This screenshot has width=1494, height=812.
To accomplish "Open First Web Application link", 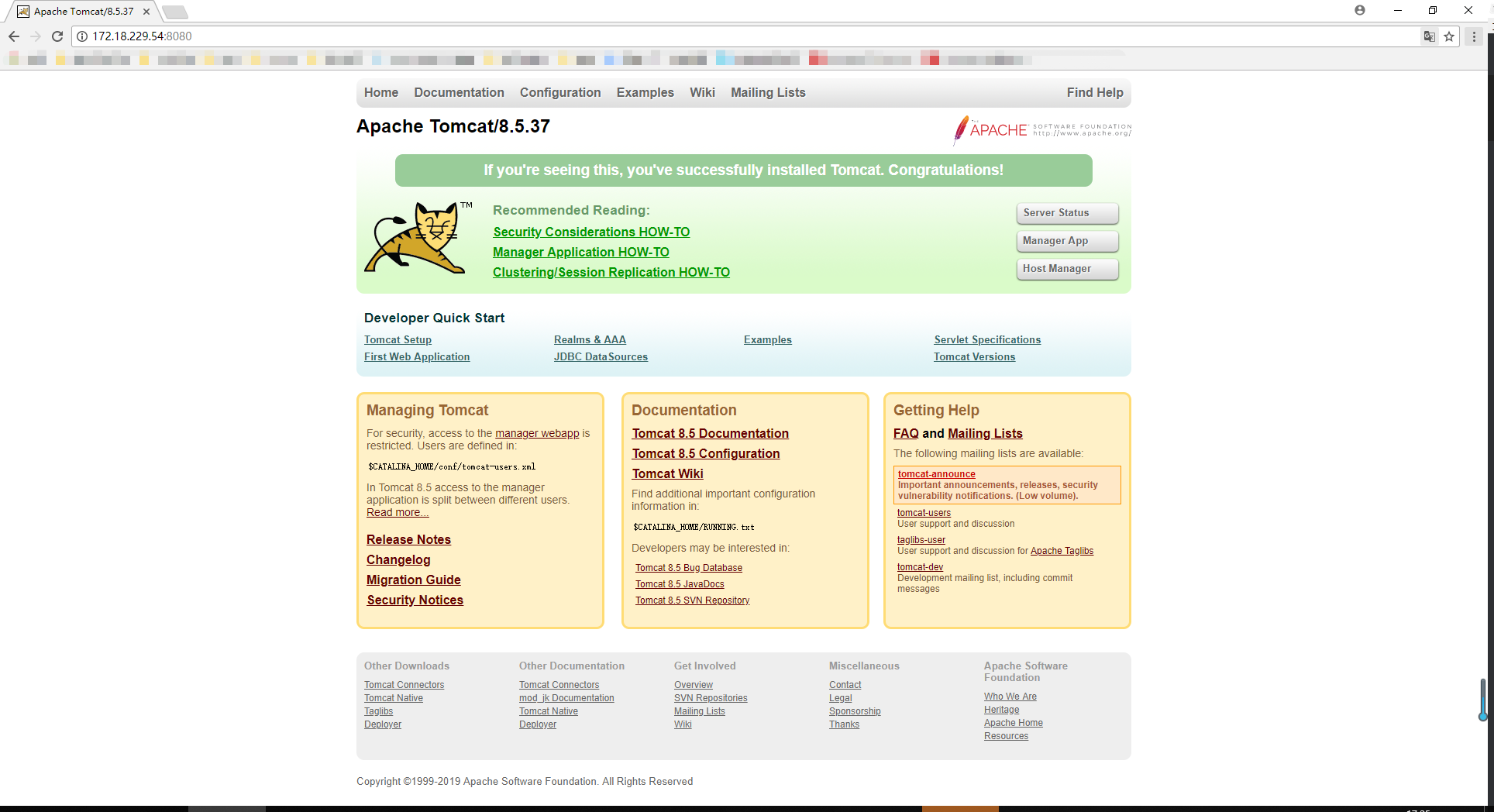I will [417, 356].
